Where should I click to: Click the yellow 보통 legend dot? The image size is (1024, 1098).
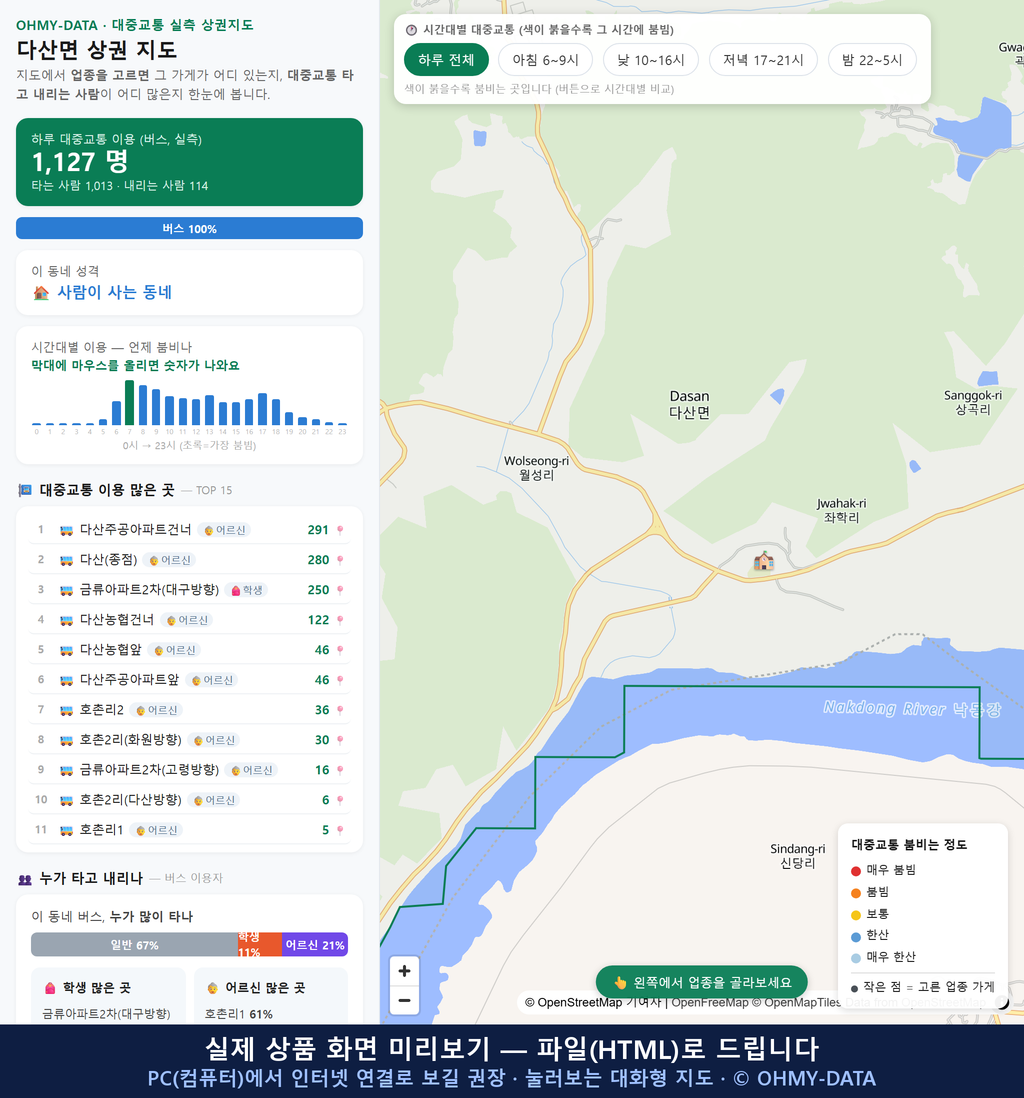tap(855, 915)
